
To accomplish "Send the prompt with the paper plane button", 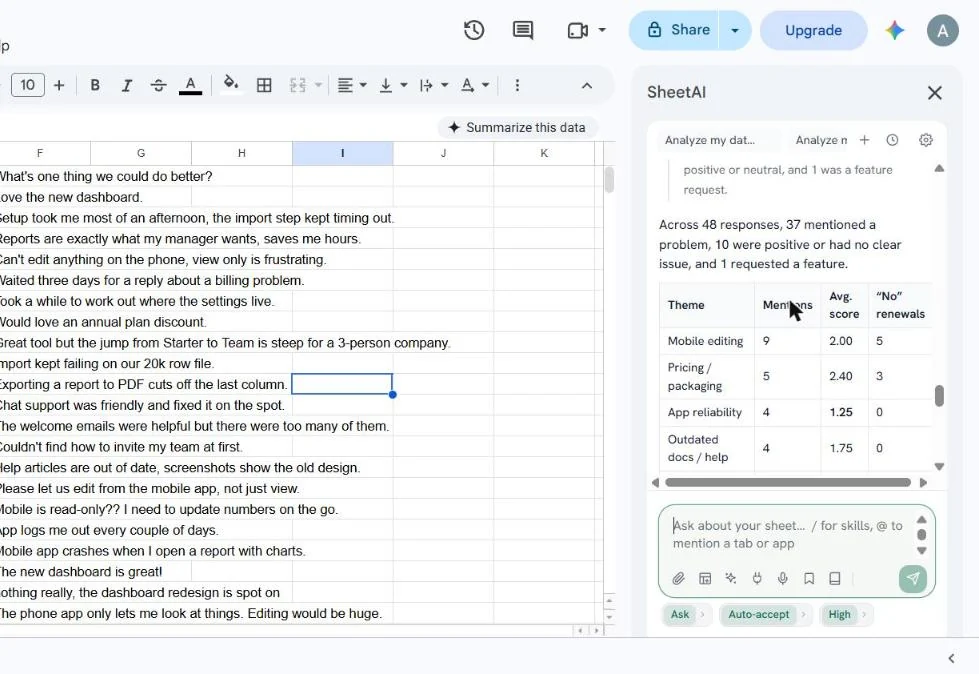I will [913, 579].
